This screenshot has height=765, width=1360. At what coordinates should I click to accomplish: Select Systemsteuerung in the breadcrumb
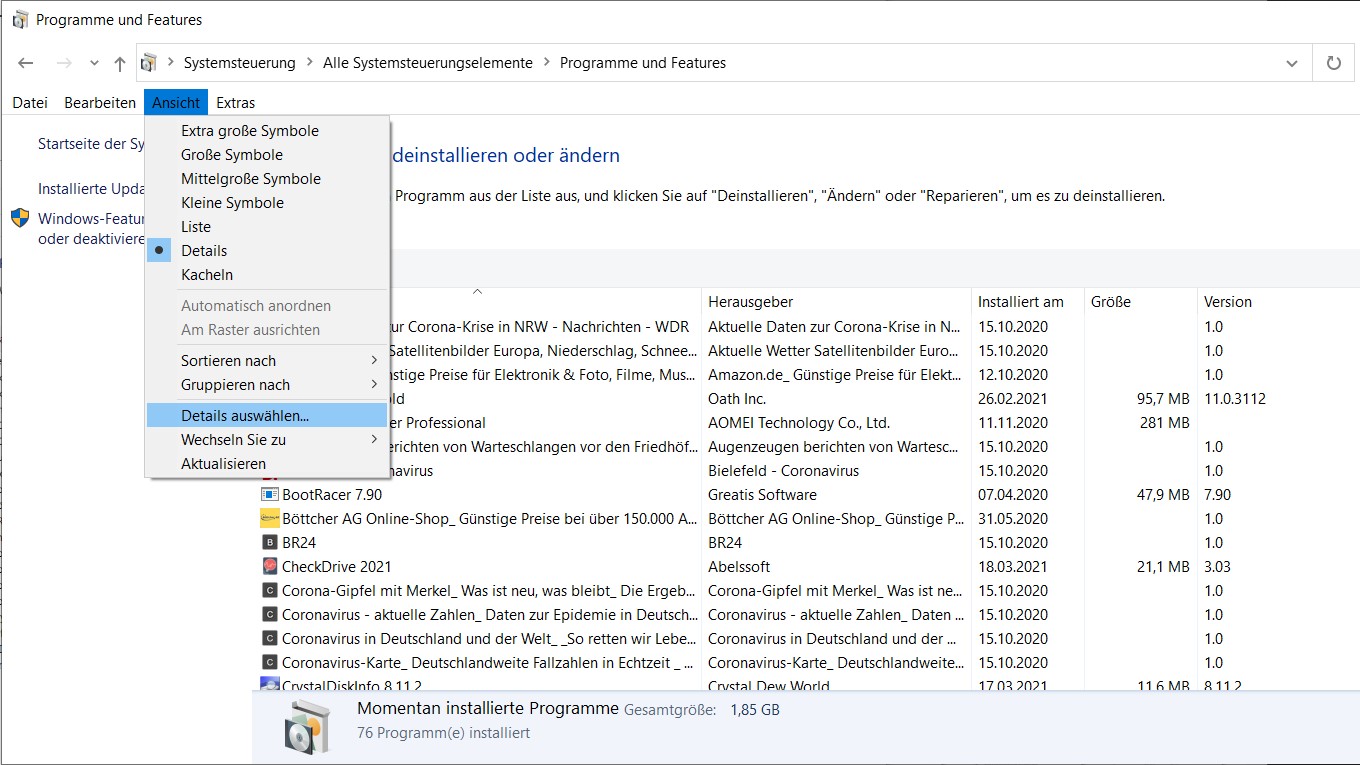[240, 63]
